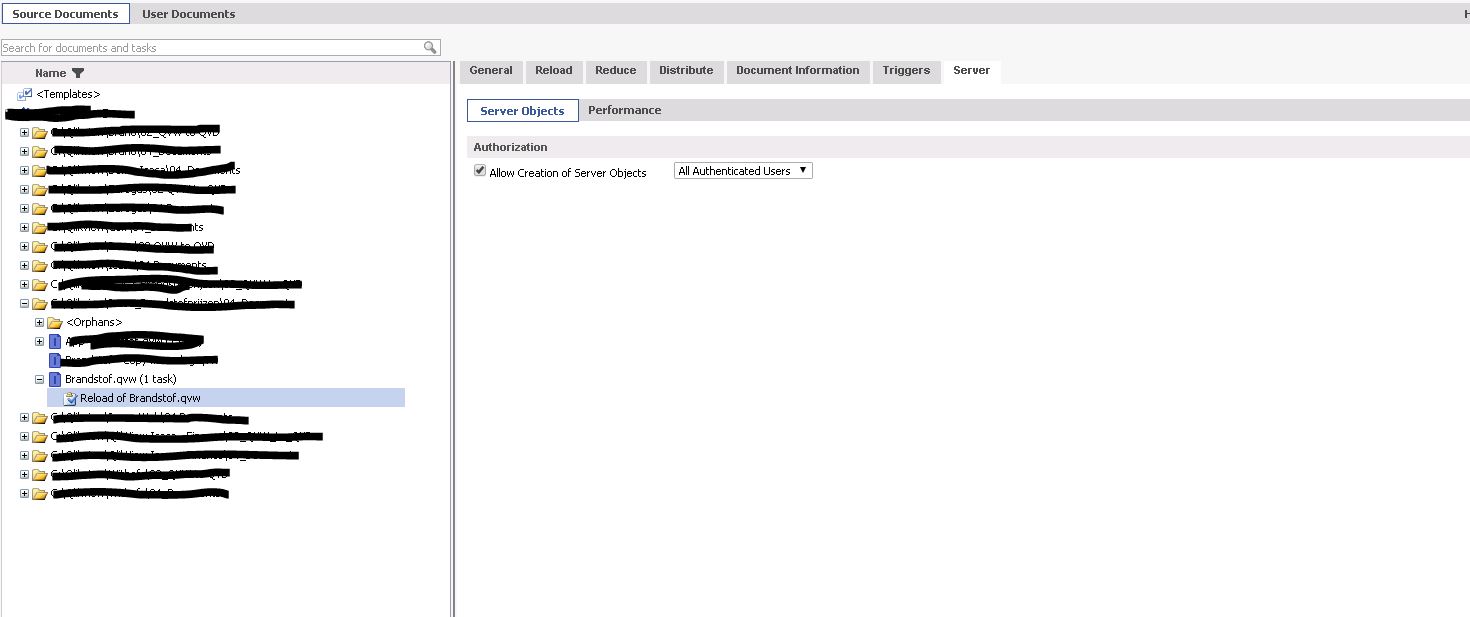
Task: Click the search magnifier icon
Action: pyautogui.click(x=430, y=47)
